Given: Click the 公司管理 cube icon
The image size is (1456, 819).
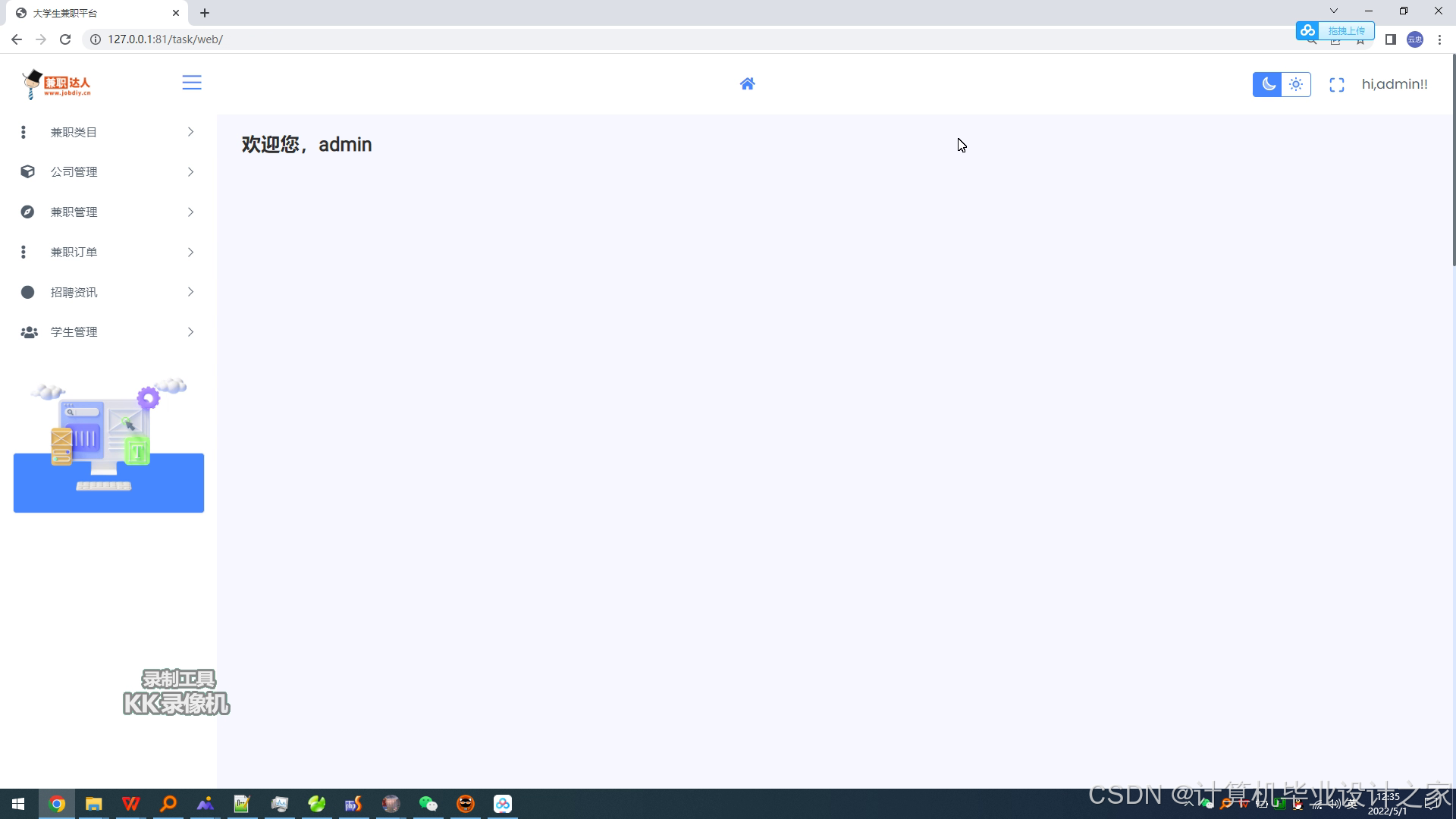Looking at the screenshot, I should (28, 172).
